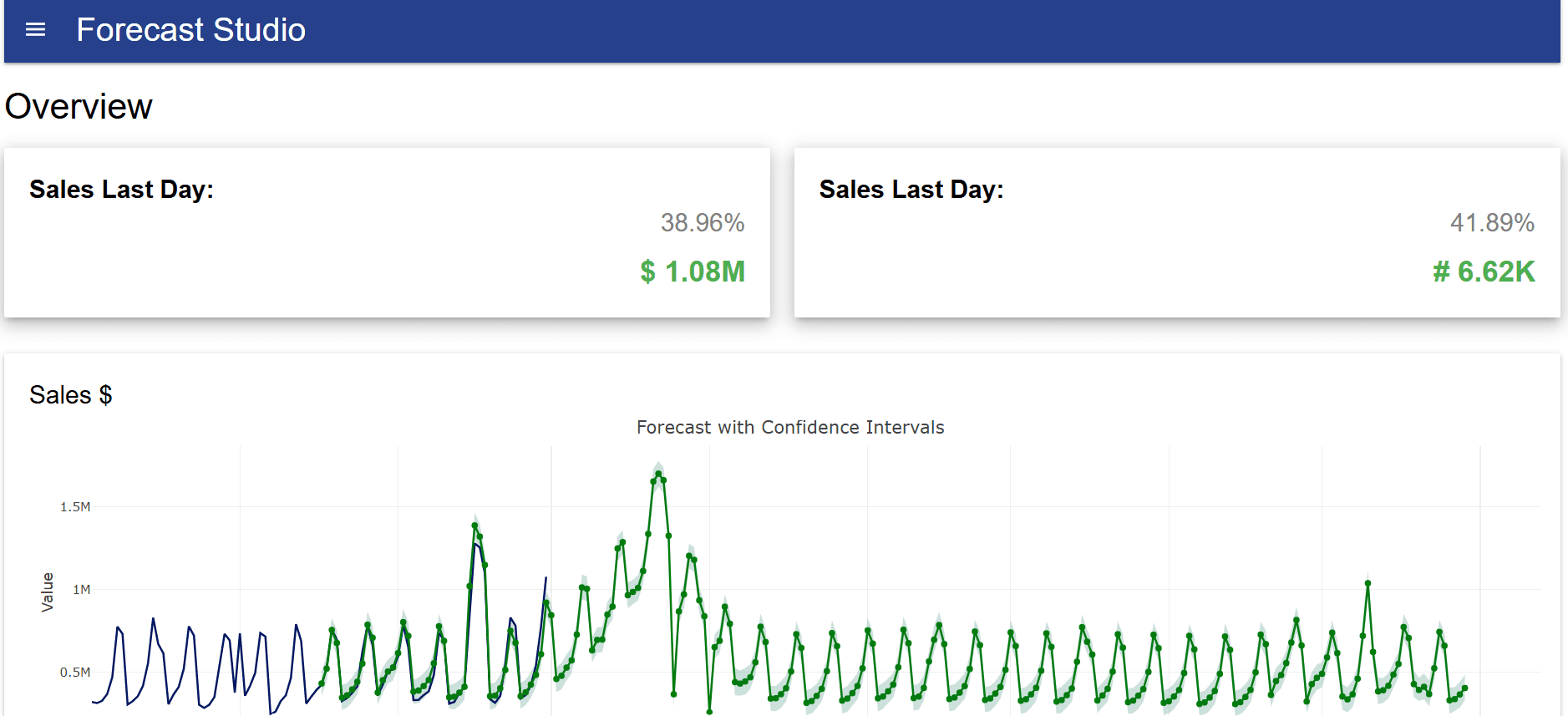Click the 1.5M y-axis tick label
Screen dimensions: 1568x716
click(x=75, y=507)
